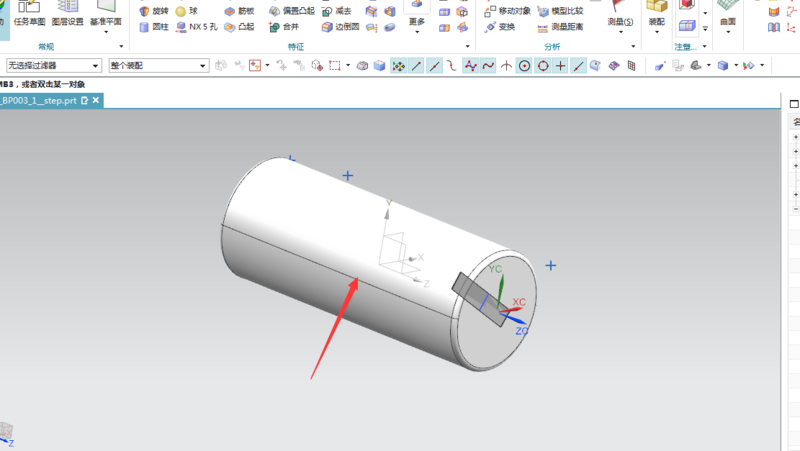Toggle the End Point snap option
800x451 pixels.
point(416,65)
